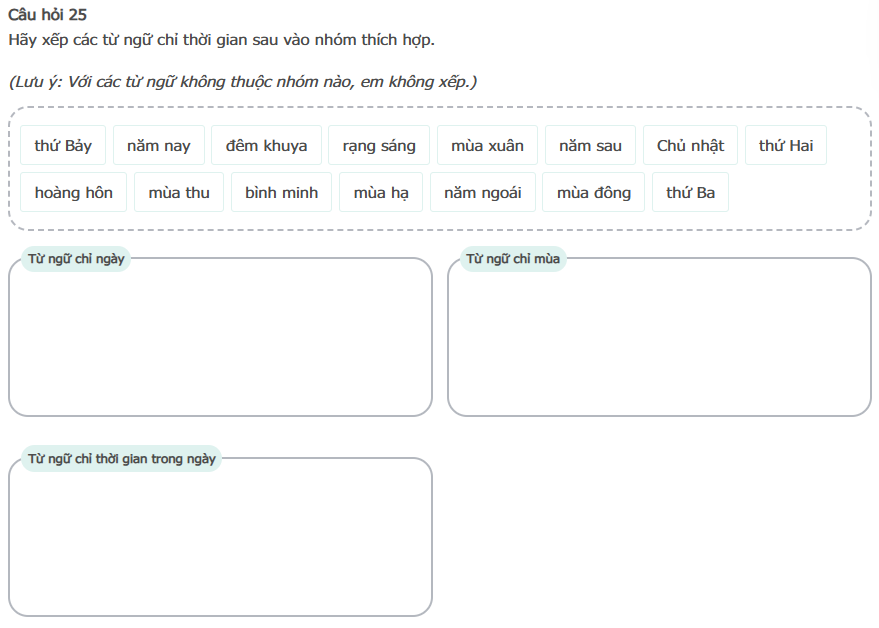Click the "mùa thu" word chip
The height and width of the screenshot is (628, 879).
click(x=179, y=193)
